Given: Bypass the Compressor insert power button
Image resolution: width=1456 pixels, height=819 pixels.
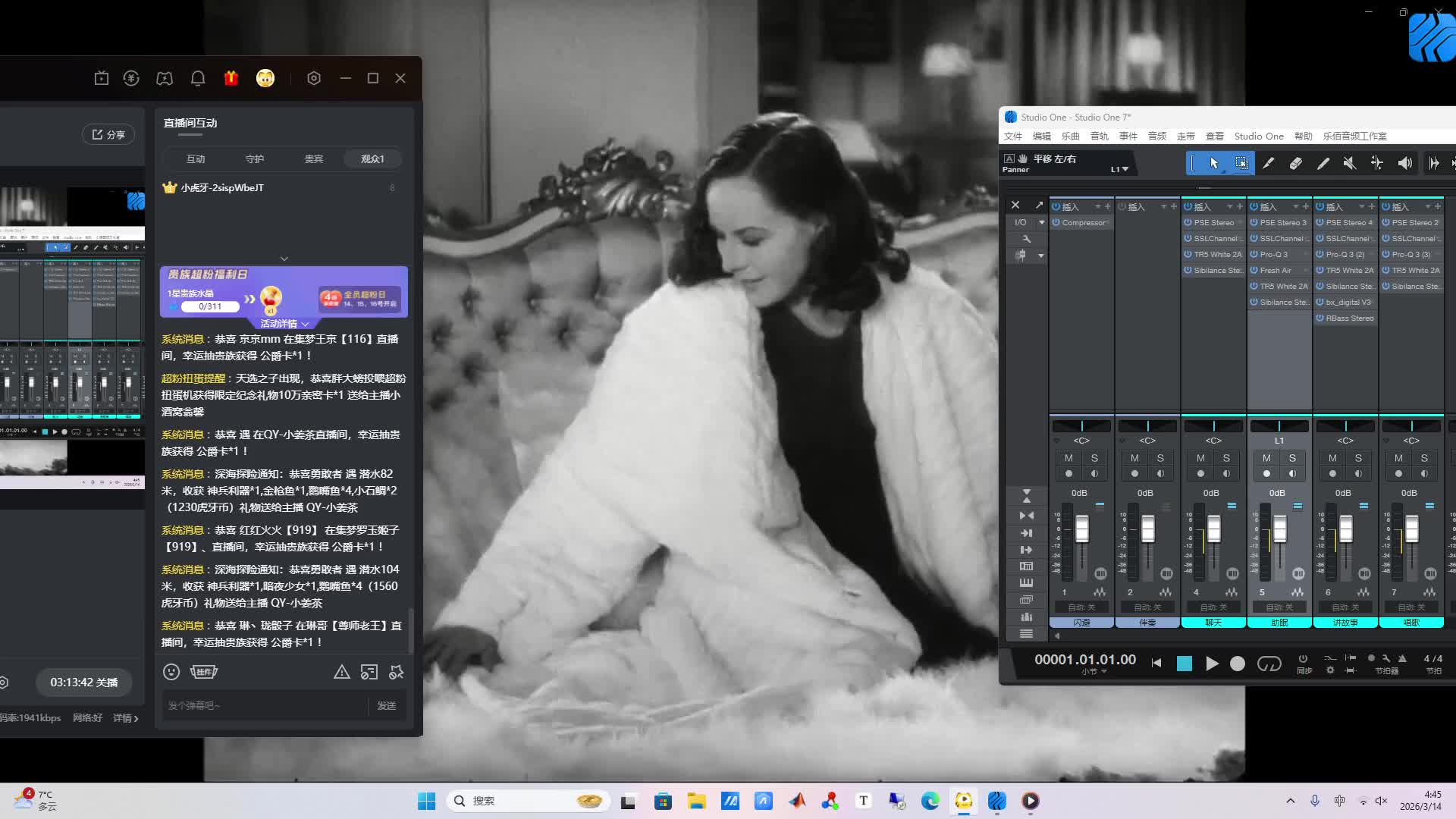Looking at the screenshot, I should coord(1056,222).
